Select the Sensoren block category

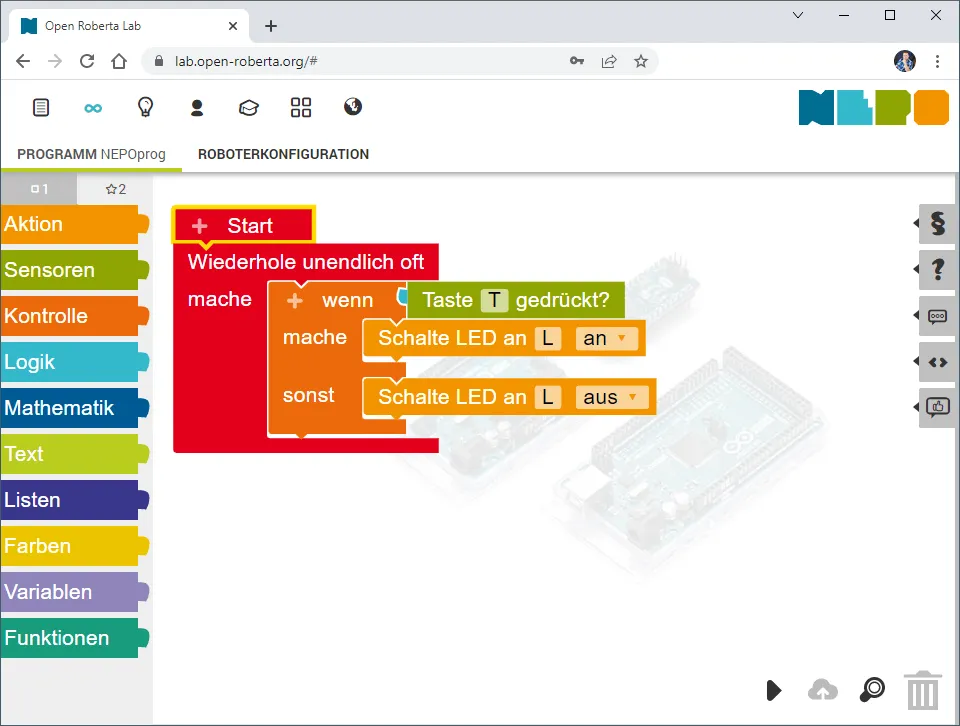tap(50, 270)
